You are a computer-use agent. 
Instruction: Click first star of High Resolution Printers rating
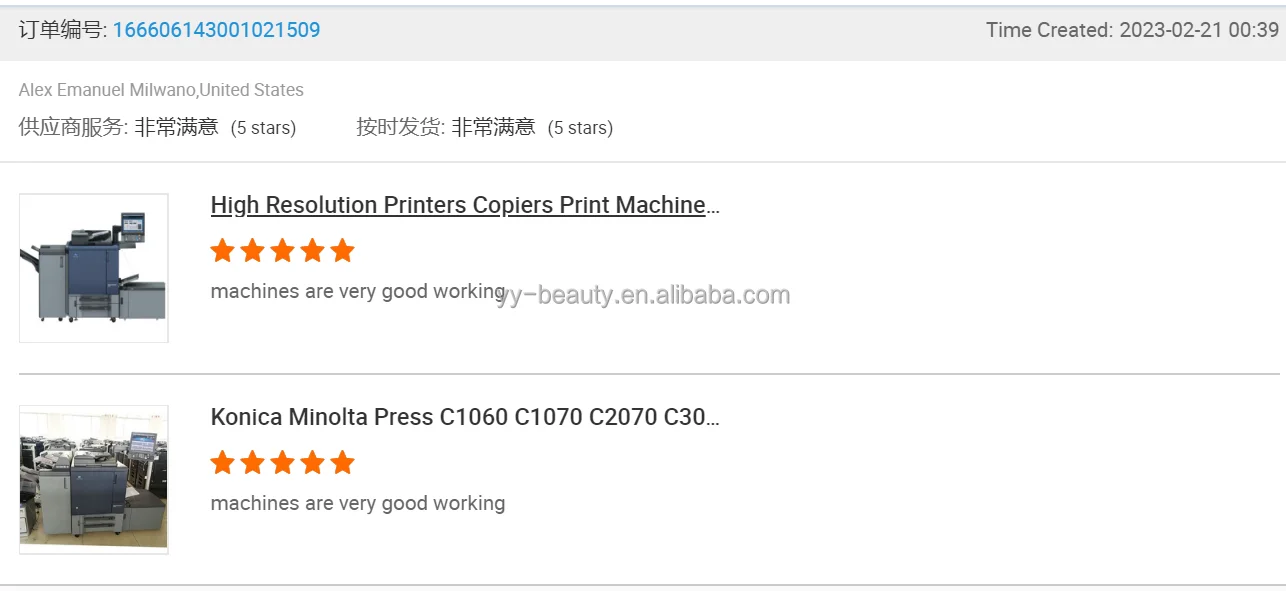click(x=223, y=251)
